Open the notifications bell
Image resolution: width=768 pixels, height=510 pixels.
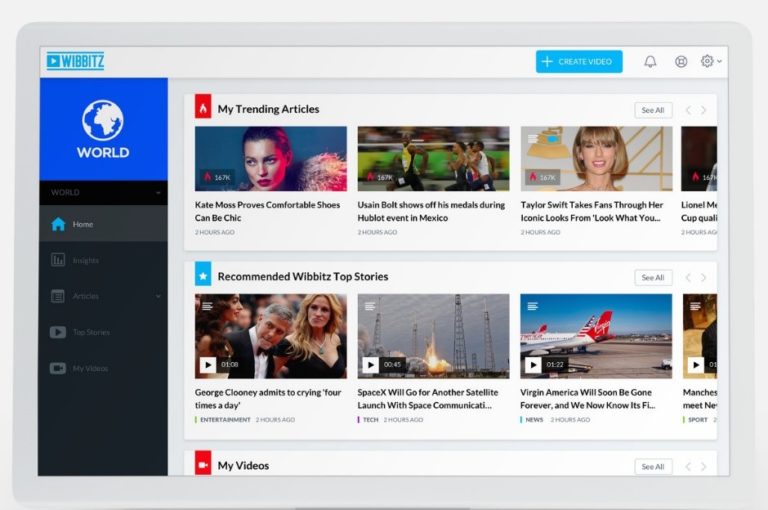coord(650,62)
